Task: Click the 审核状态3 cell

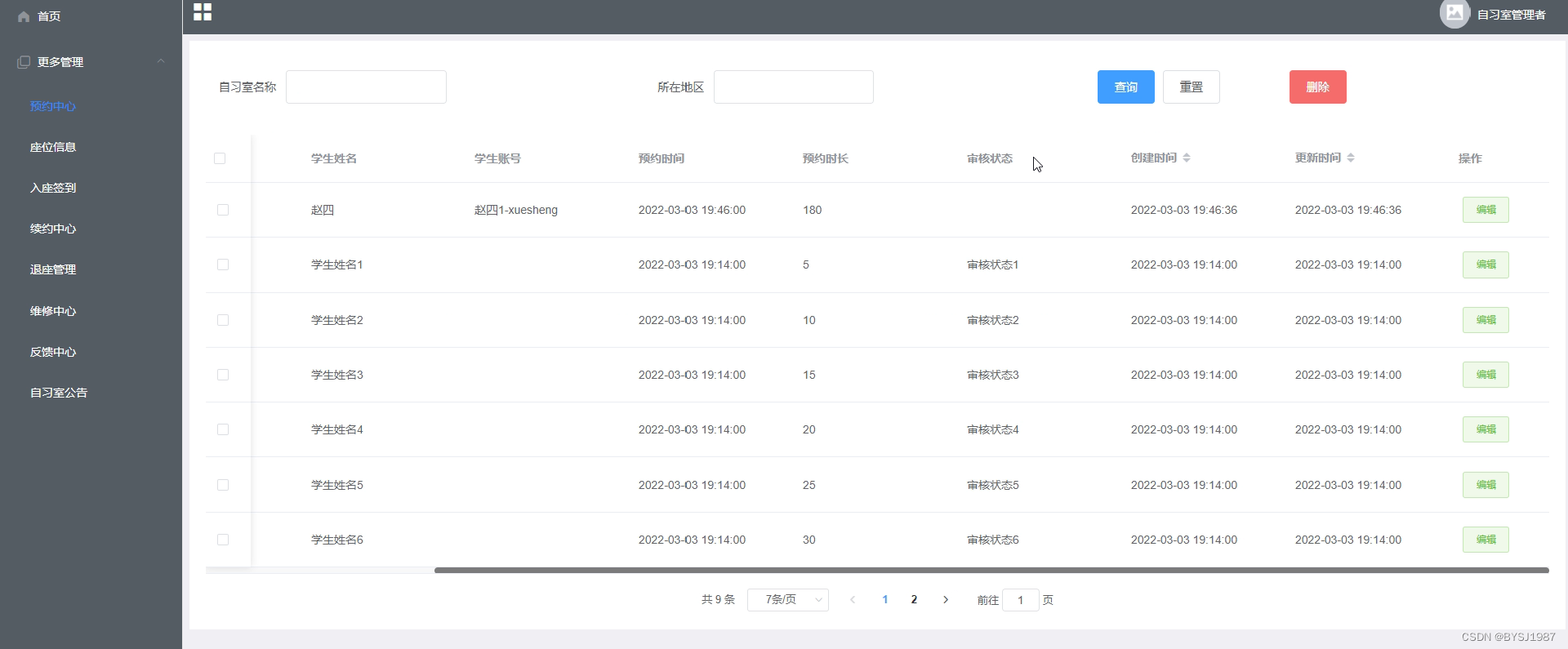Action: click(x=993, y=375)
